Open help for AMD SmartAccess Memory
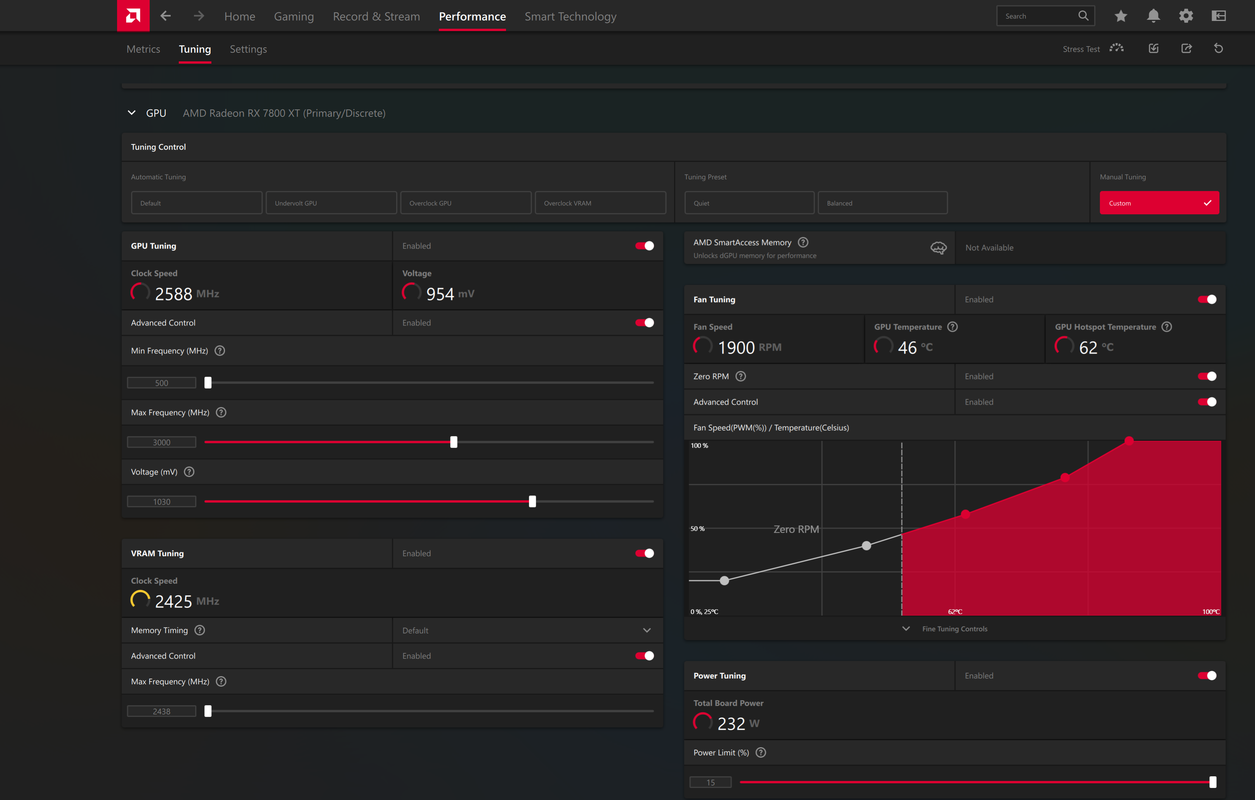 803,243
